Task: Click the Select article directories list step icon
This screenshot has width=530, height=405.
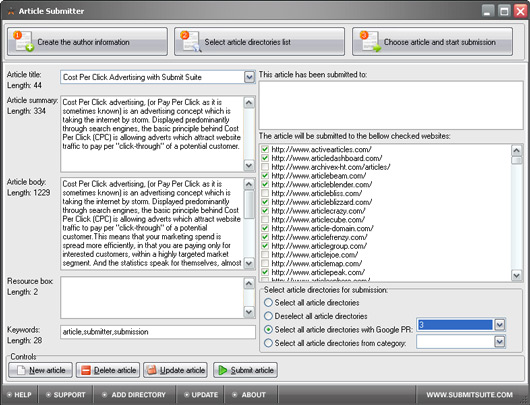Action: point(191,41)
